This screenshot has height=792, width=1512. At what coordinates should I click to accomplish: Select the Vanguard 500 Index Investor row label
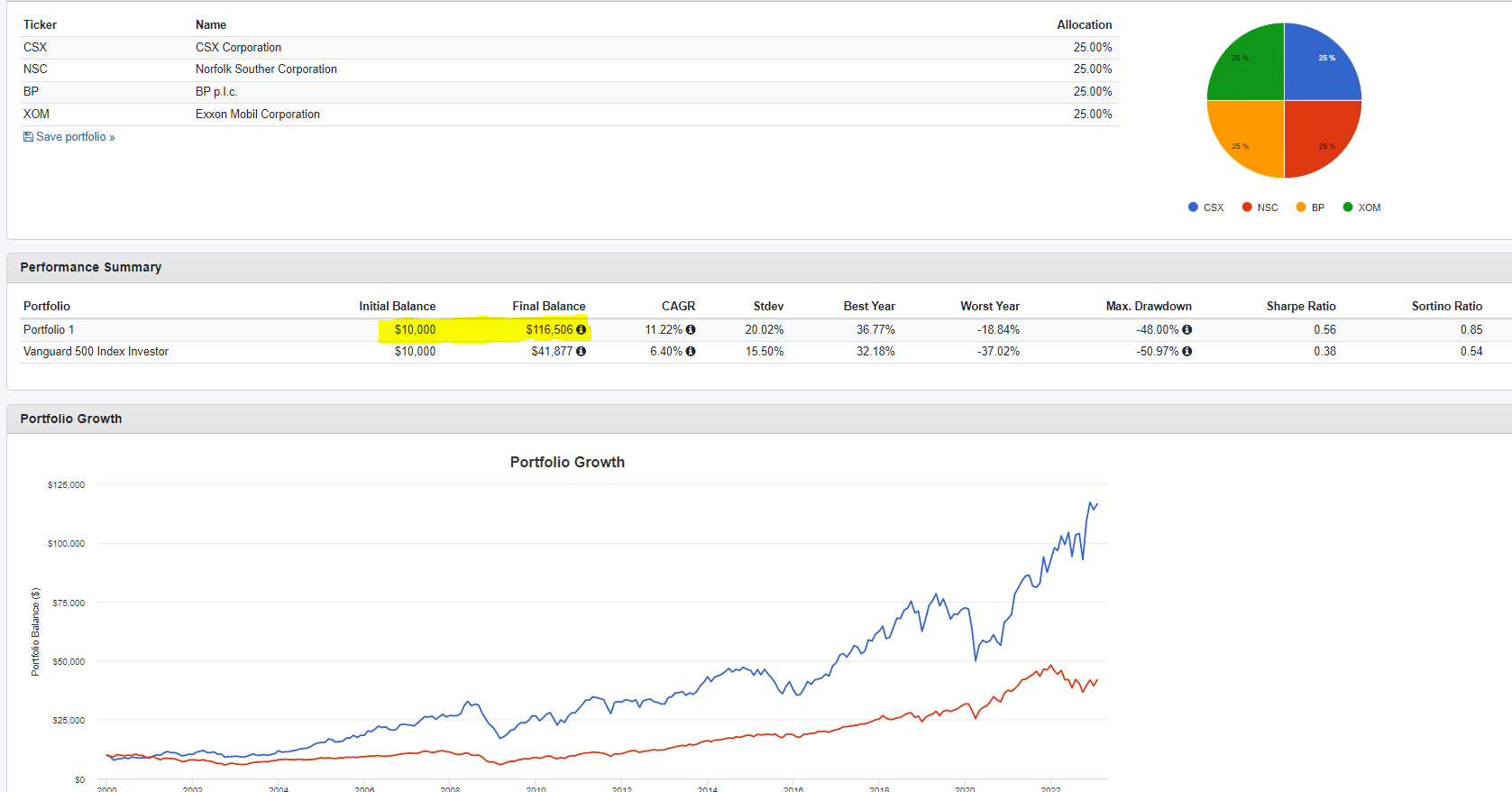[x=96, y=352]
